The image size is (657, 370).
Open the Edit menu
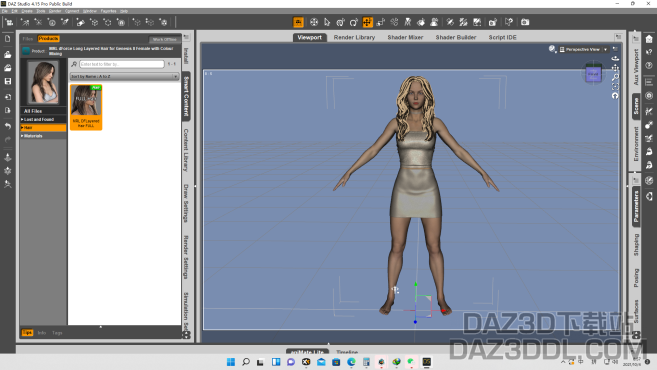pyautogui.click(x=14, y=11)
